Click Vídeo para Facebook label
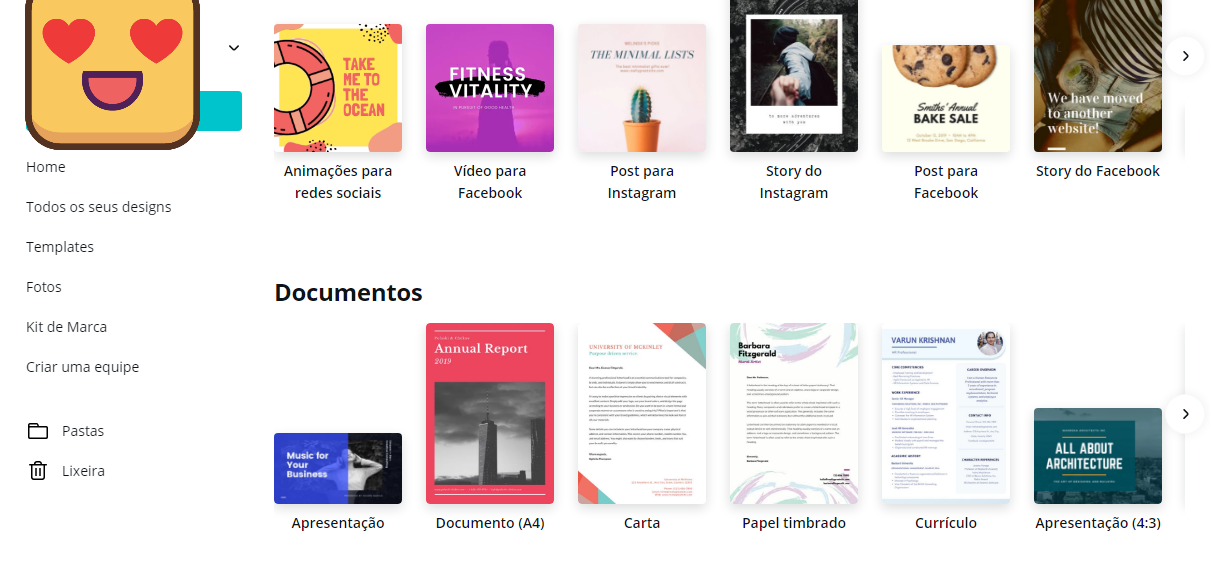Screen dimensions: 1210x579 (x=490, y=182)
